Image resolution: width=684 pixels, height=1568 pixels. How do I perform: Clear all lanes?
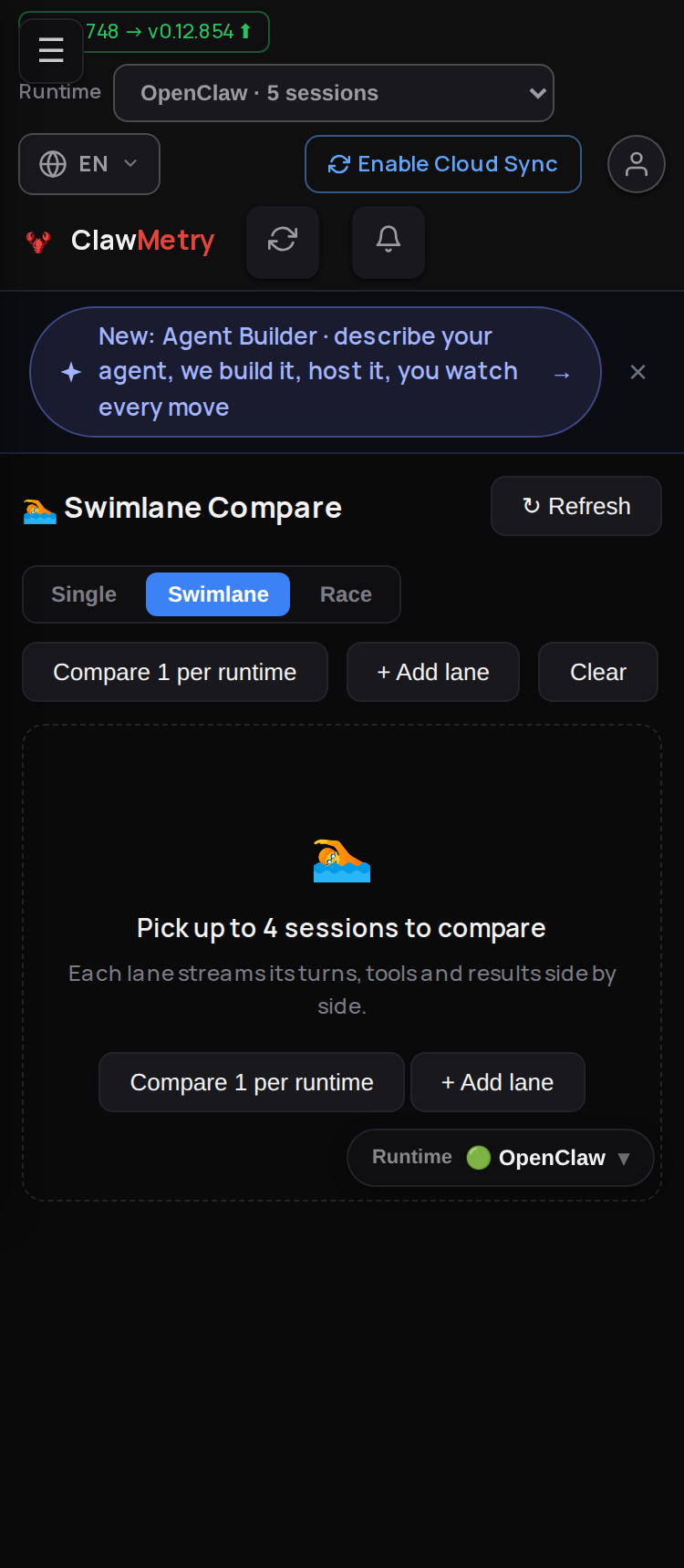[x=598, y=672]
